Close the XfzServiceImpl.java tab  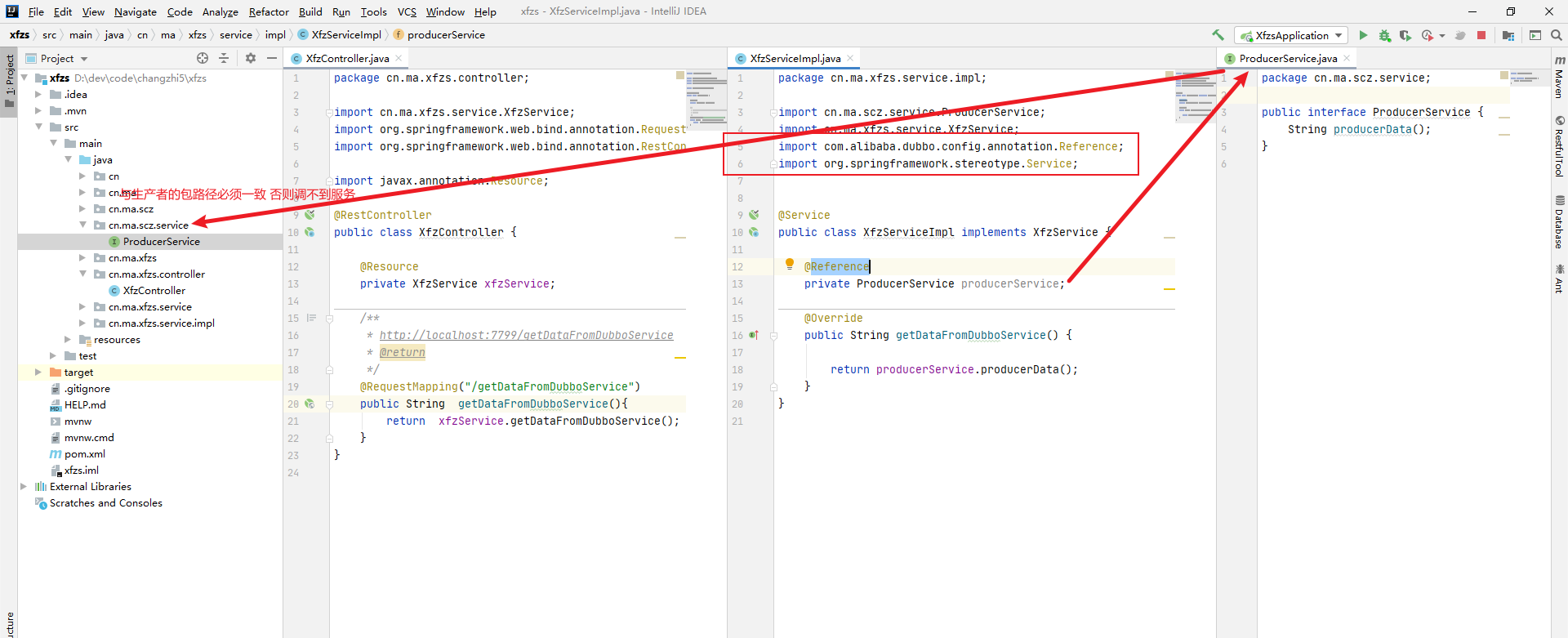click(850, 58)
